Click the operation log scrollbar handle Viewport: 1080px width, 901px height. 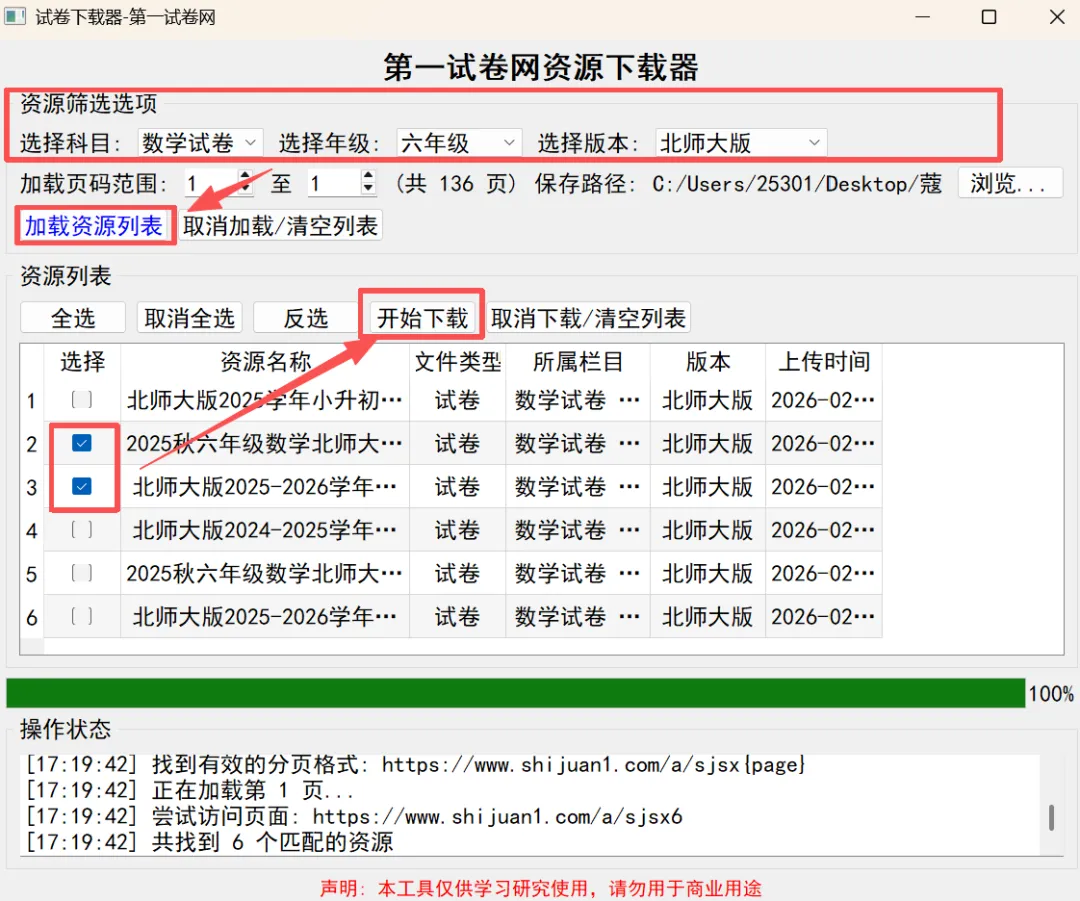click(1051, 818)
